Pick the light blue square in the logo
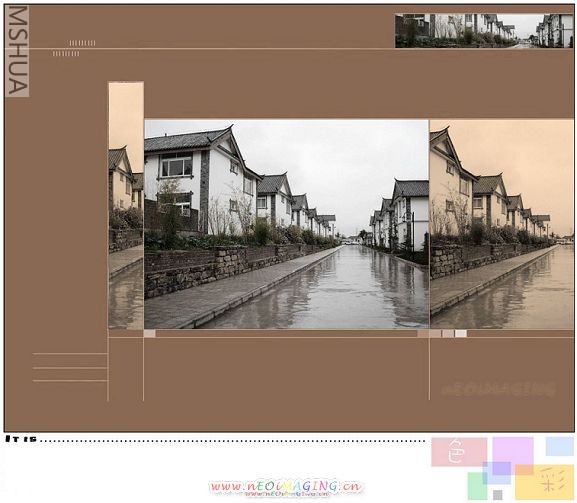This screenshot has width=577, height=503. click(560, 446)
